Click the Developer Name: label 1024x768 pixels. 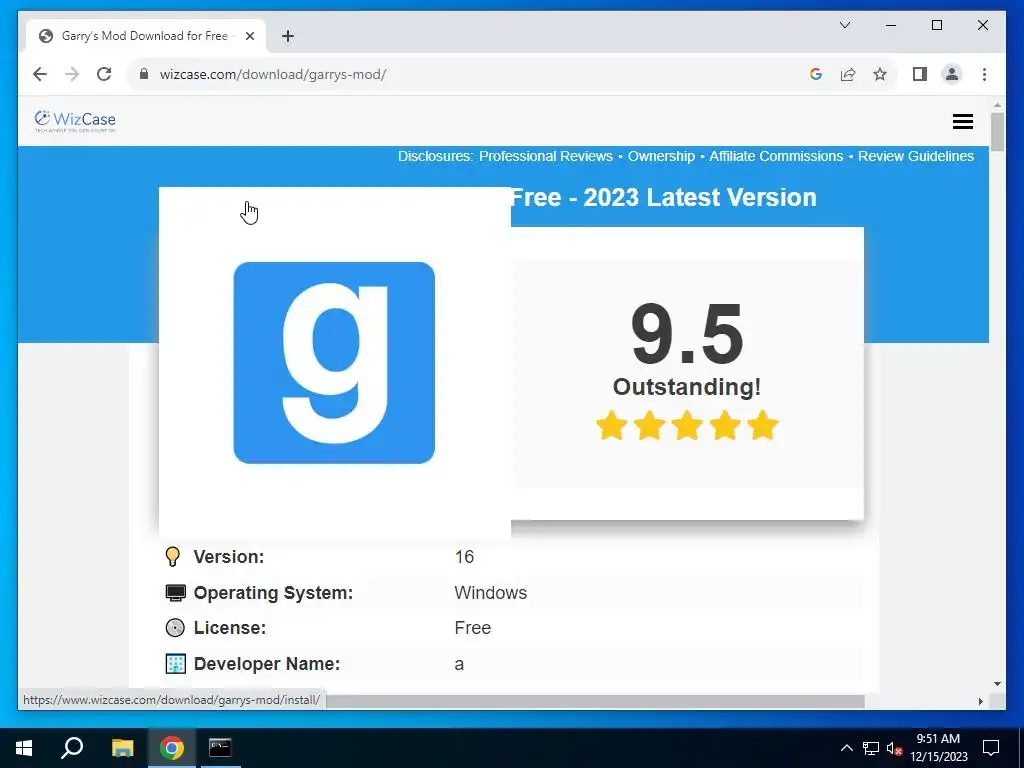click(267, 664)
